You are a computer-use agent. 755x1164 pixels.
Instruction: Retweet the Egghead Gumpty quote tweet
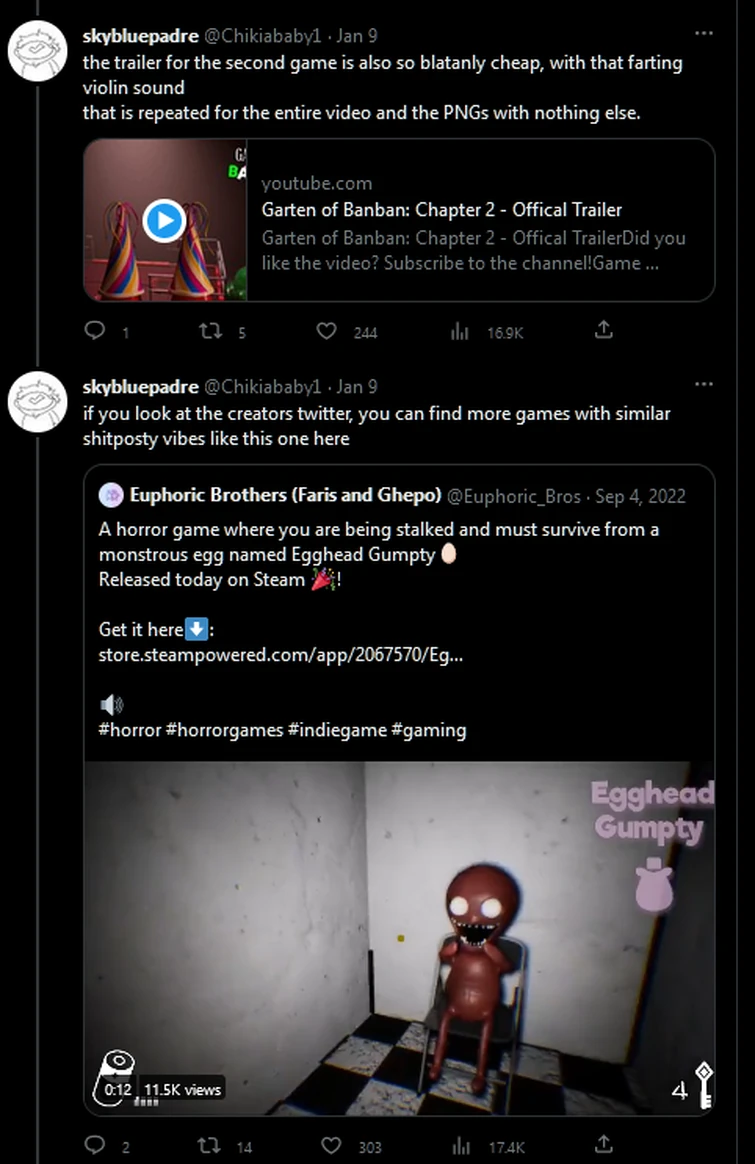tap(210, 1145)
